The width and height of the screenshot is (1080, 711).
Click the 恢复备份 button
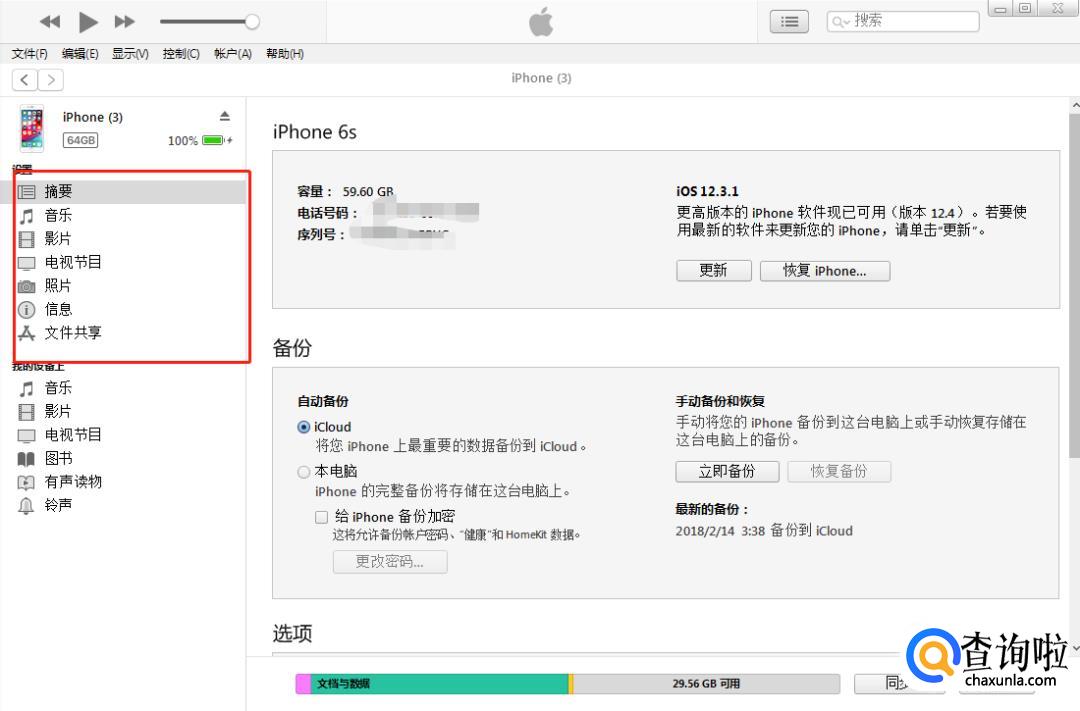click(839, 471)
